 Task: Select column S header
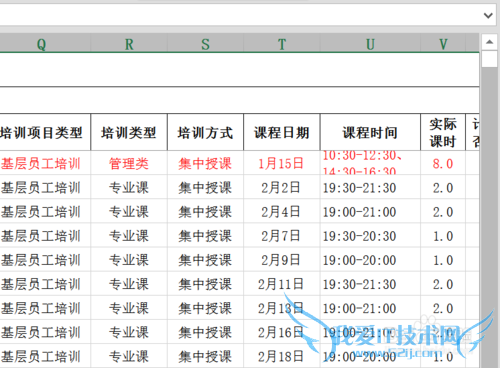(x=205, y=44)
